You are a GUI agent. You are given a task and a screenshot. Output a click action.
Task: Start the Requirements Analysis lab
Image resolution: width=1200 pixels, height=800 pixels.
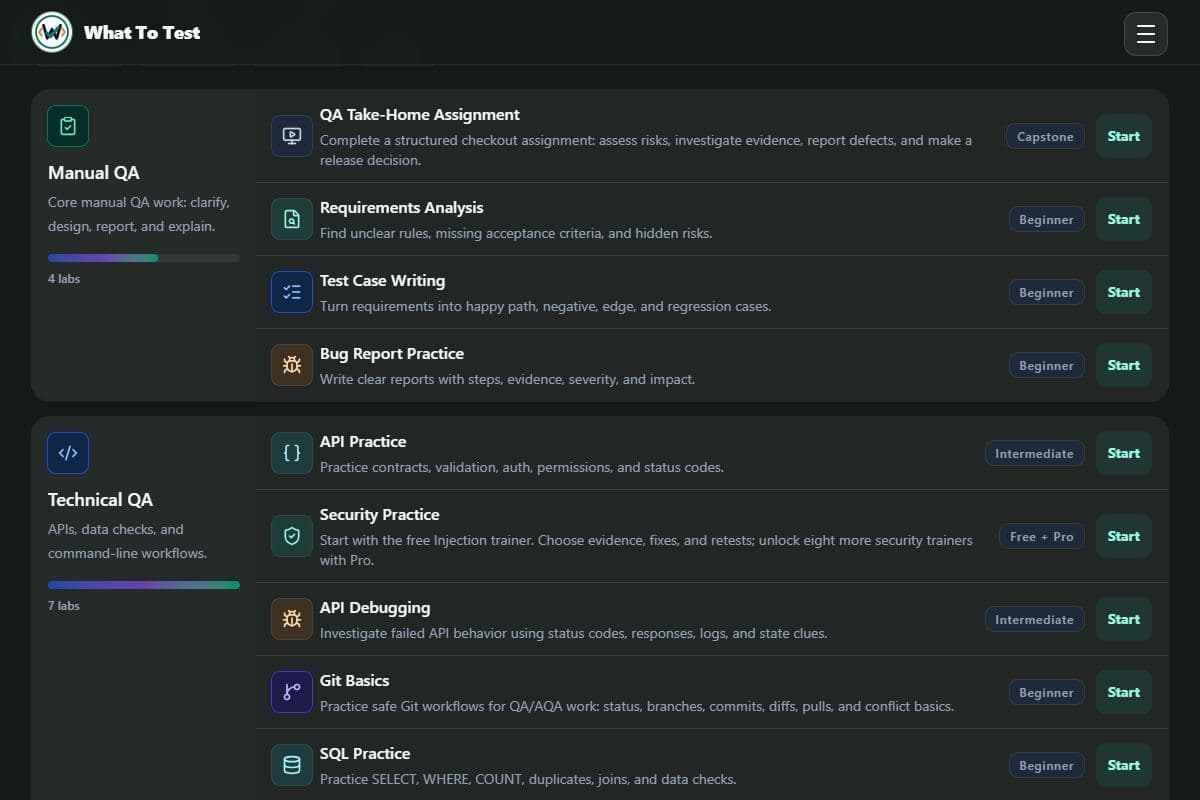pyautogui.click(x=1124, y=219)
